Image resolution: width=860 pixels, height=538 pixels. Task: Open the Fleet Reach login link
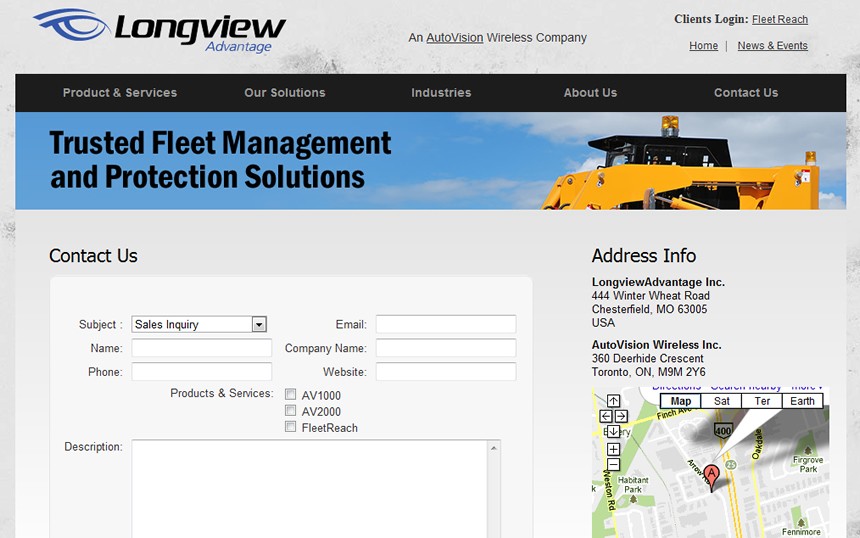780,19
